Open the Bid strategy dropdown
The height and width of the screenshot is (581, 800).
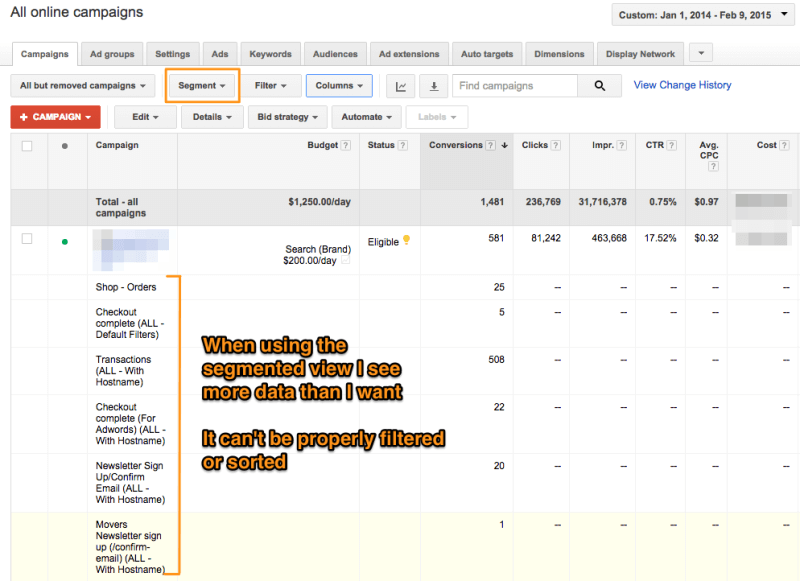[288, 117]
